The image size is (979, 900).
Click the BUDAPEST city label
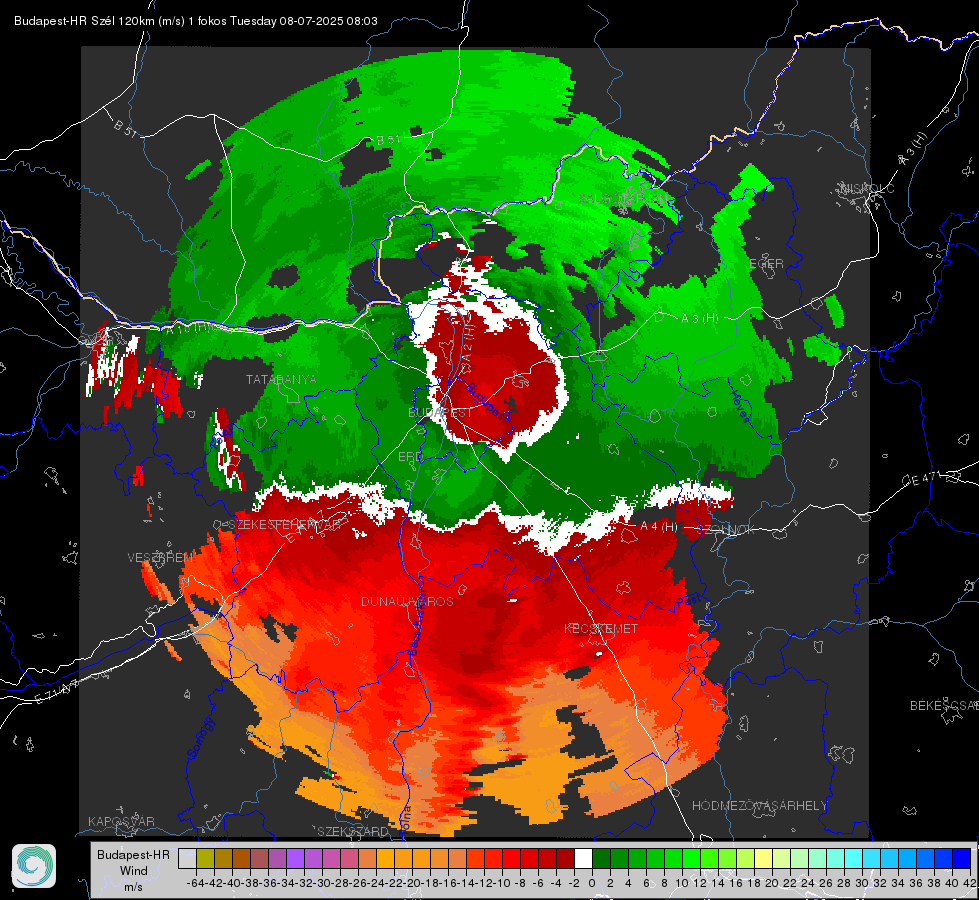pos(440,413)
